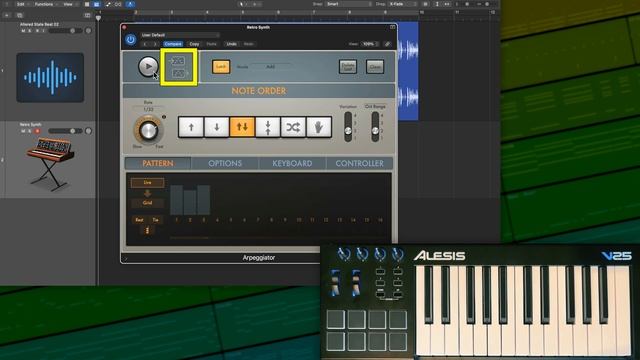Click the Delete Last button

(348, 67)
